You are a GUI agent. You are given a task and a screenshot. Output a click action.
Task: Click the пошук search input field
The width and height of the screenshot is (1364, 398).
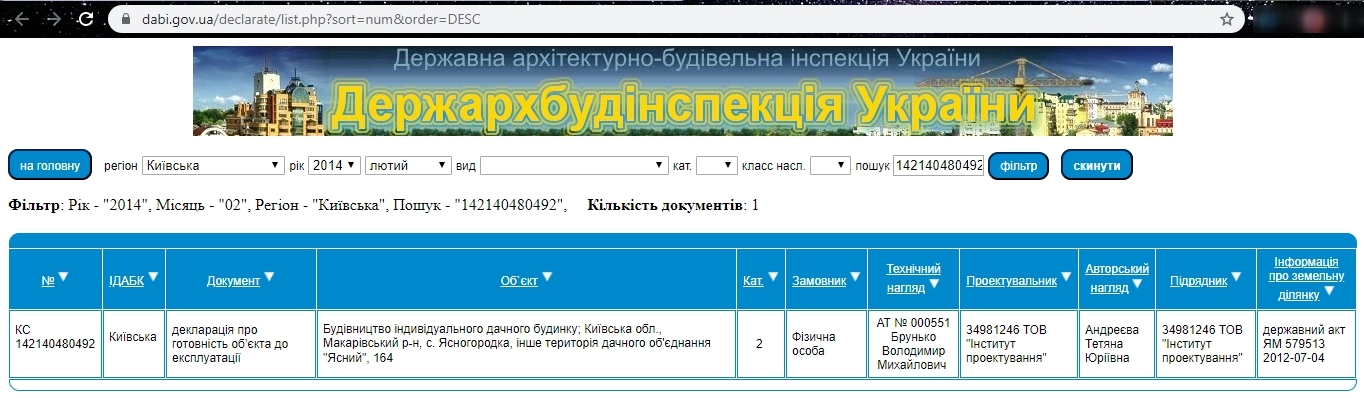click(x=939, y=165)
